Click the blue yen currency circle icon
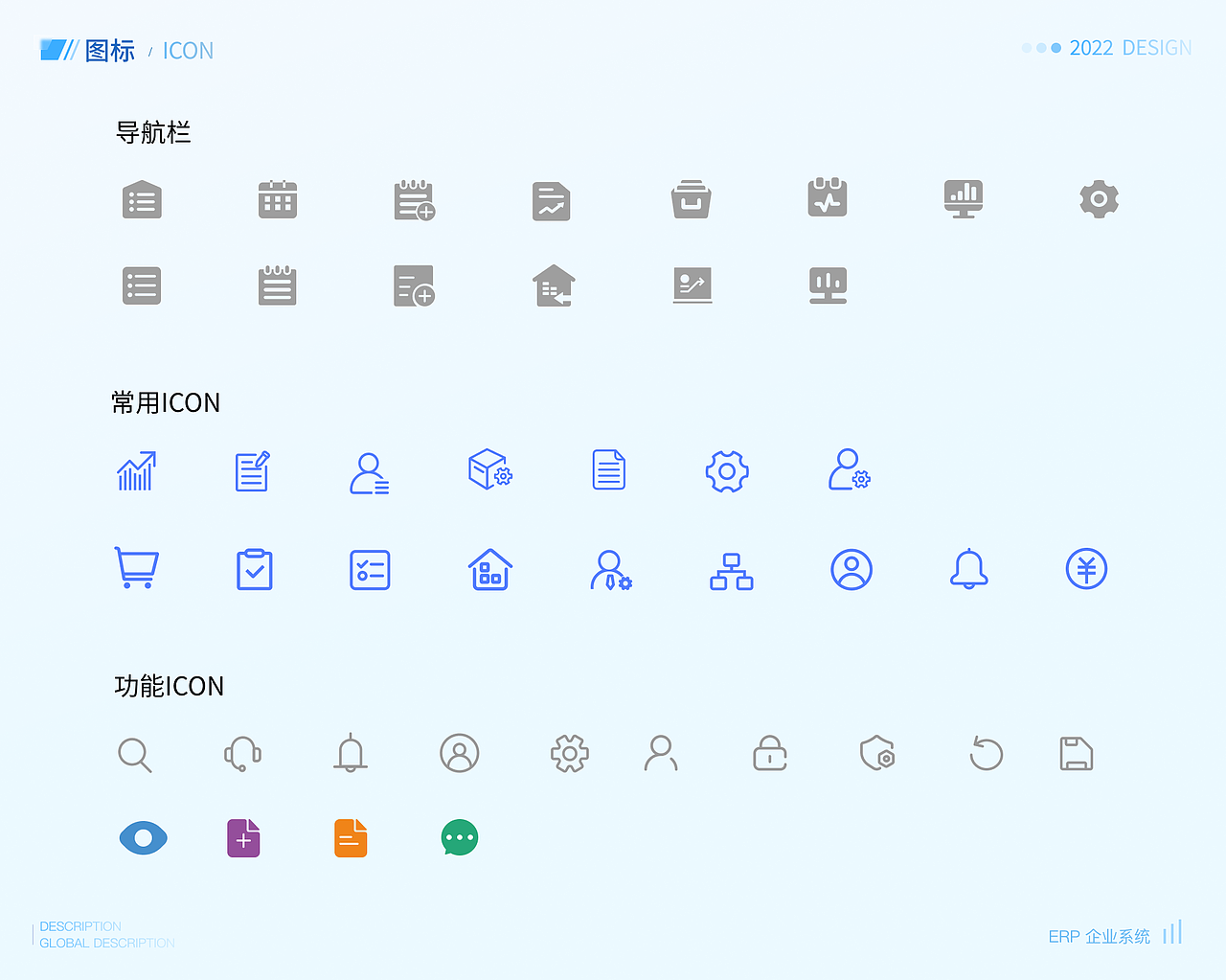 [x=1087, y=569]
